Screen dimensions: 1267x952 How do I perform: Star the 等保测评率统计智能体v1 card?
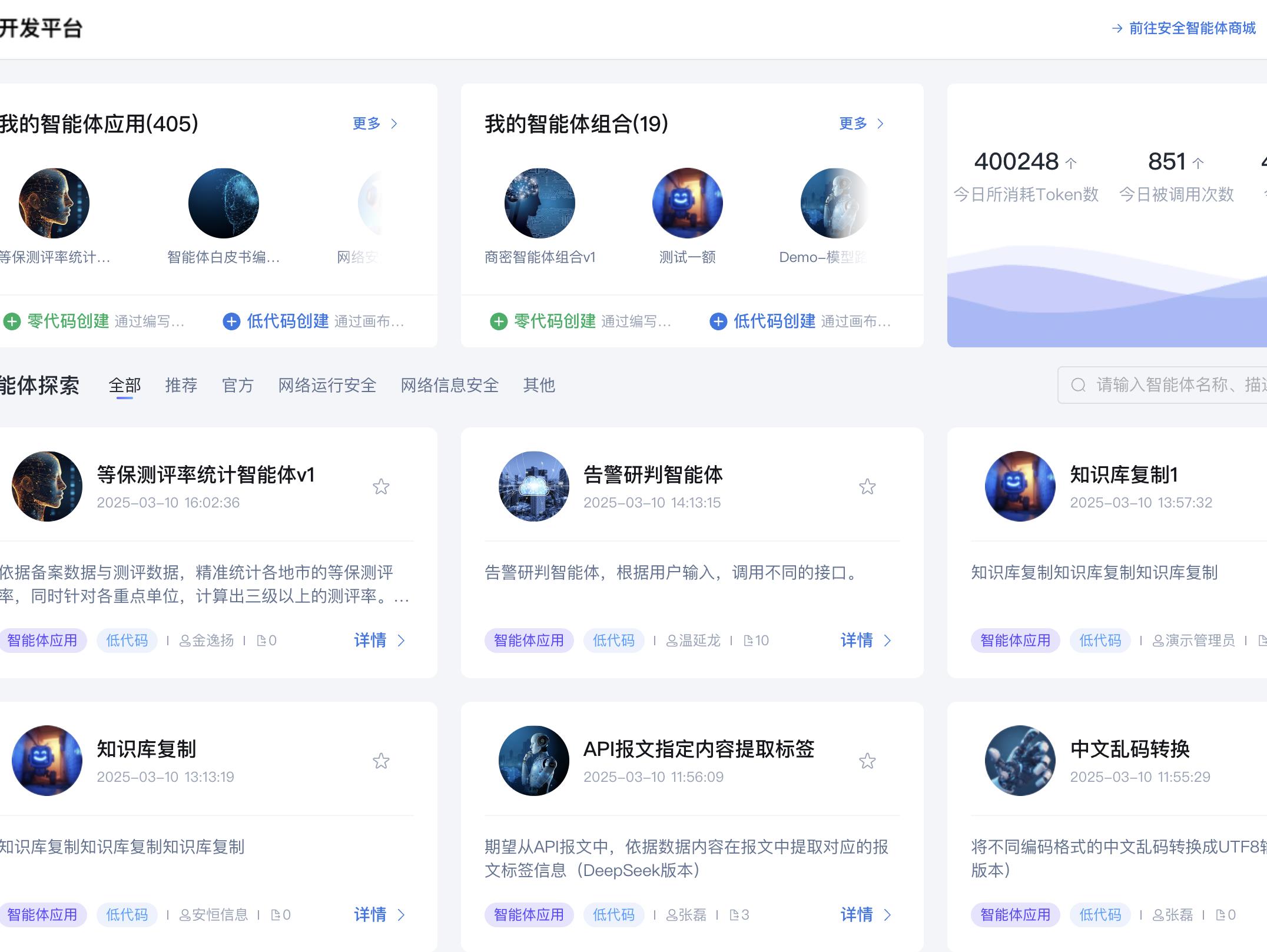coord(381,487)
